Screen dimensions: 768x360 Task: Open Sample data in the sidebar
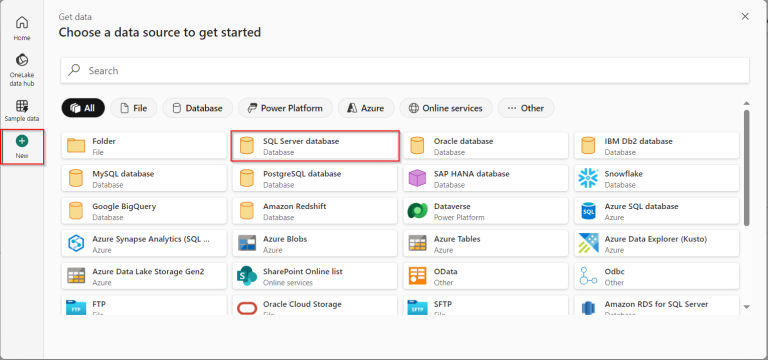click(22, 111)
